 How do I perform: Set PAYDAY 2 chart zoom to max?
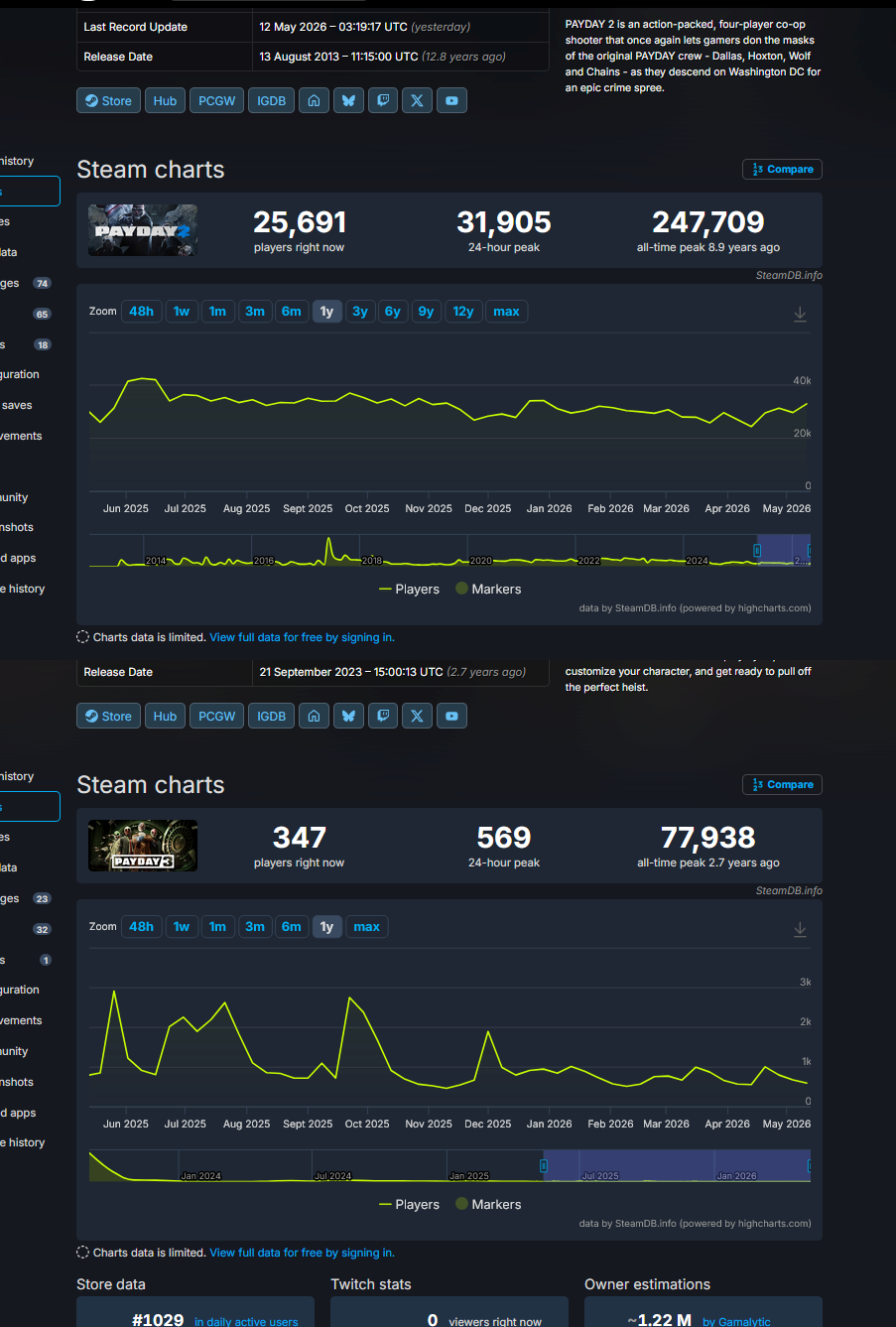pos(506,312)
